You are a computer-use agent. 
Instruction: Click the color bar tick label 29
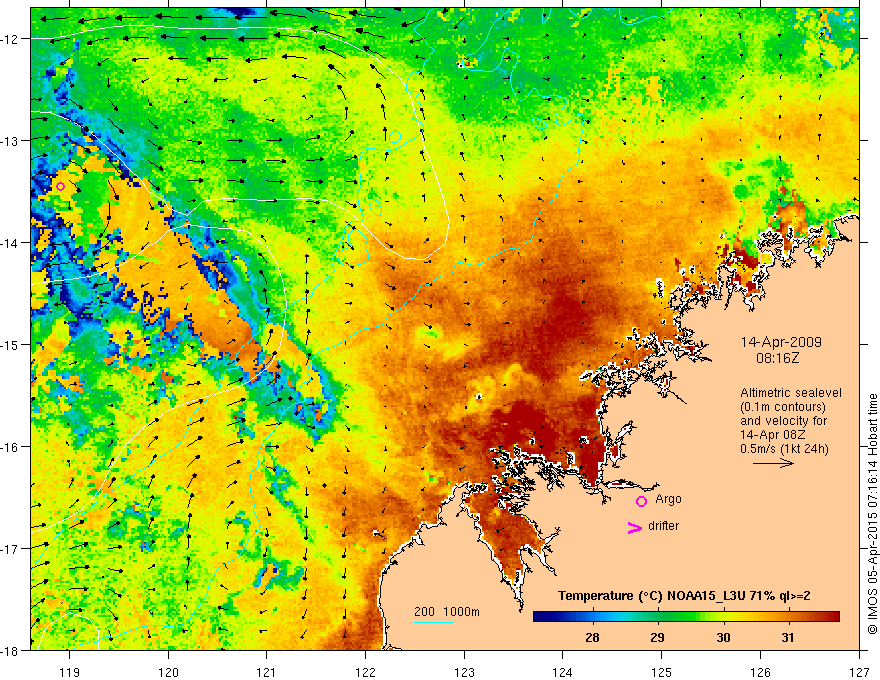[x=657, y=637]
